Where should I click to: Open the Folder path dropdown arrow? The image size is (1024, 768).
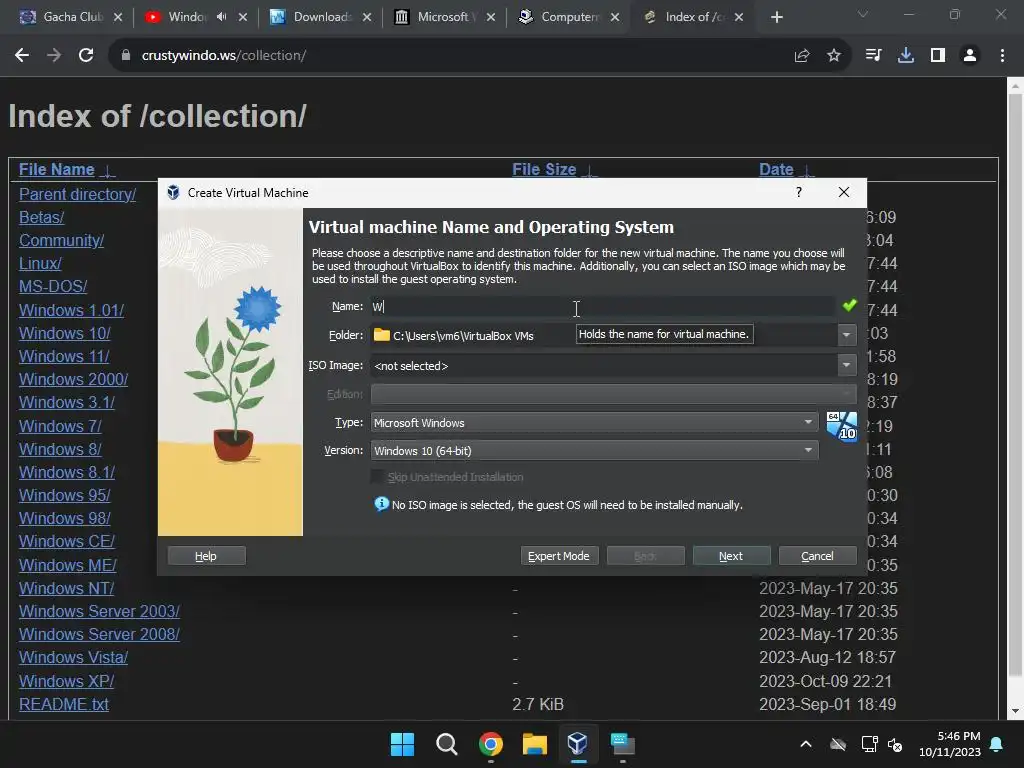coord(846,335)
